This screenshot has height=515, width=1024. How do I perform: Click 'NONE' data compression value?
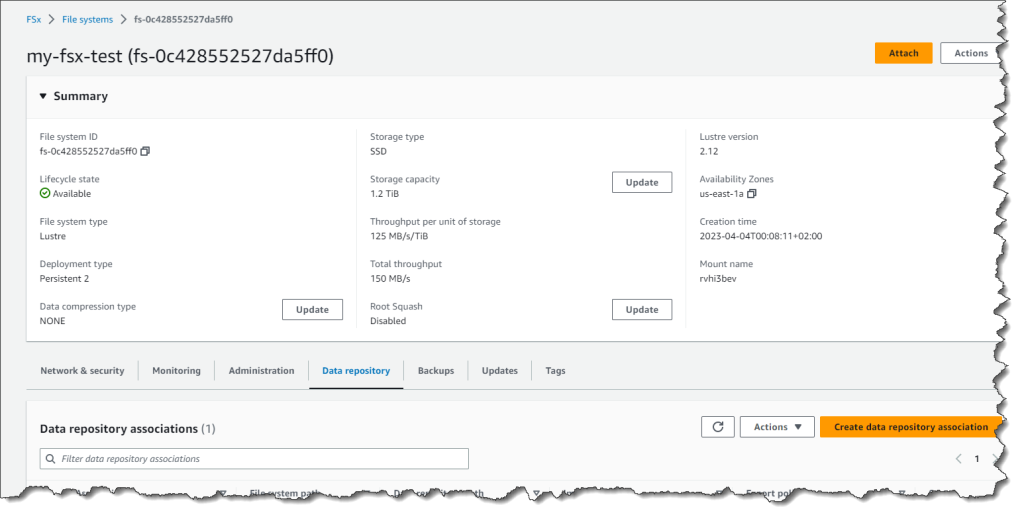[x=52, y=321]
